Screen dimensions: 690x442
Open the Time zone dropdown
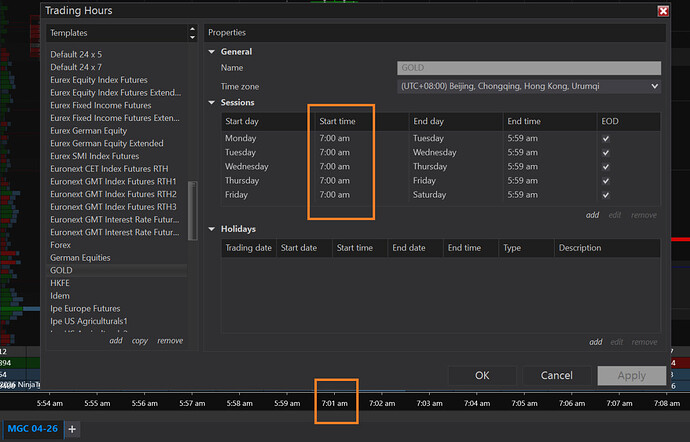[529, 87]
